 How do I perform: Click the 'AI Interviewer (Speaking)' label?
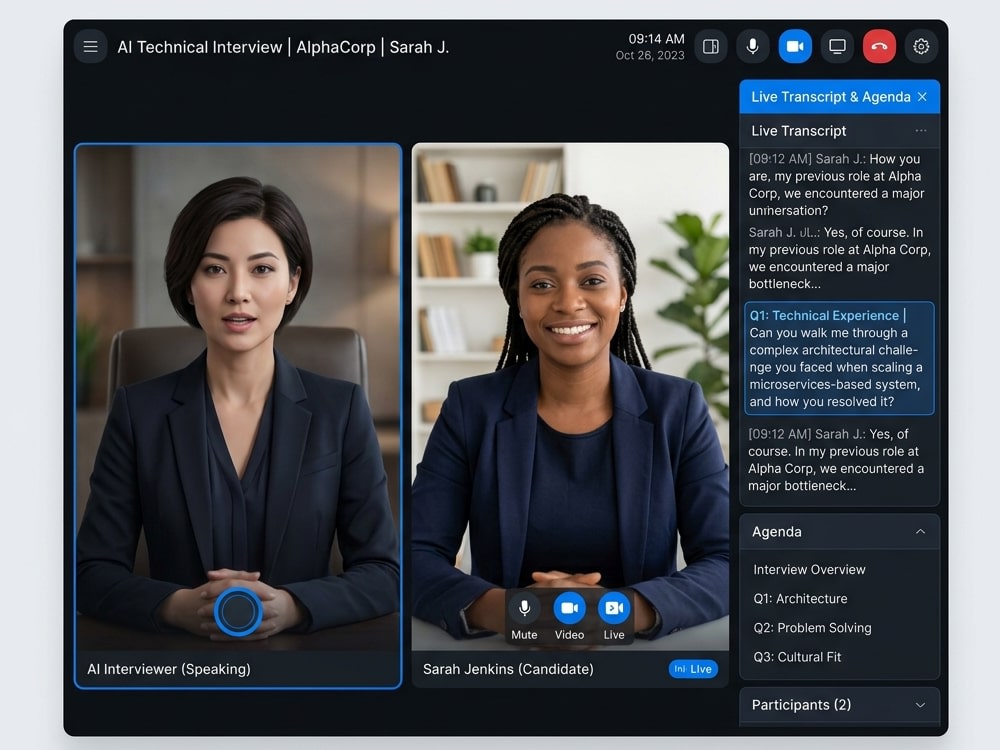169,669
